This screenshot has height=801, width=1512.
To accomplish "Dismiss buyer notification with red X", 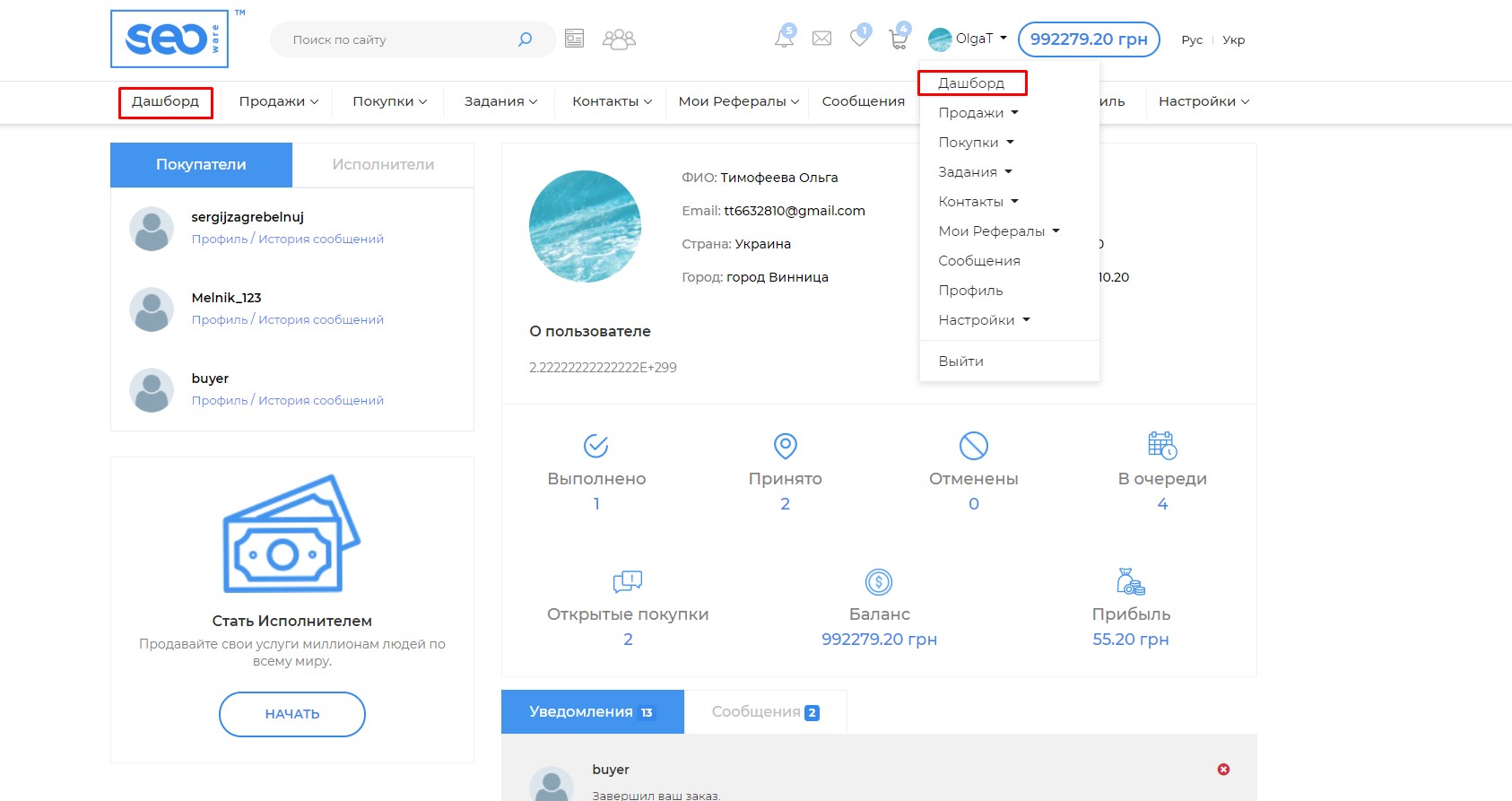I will [x=1223, y=770].
